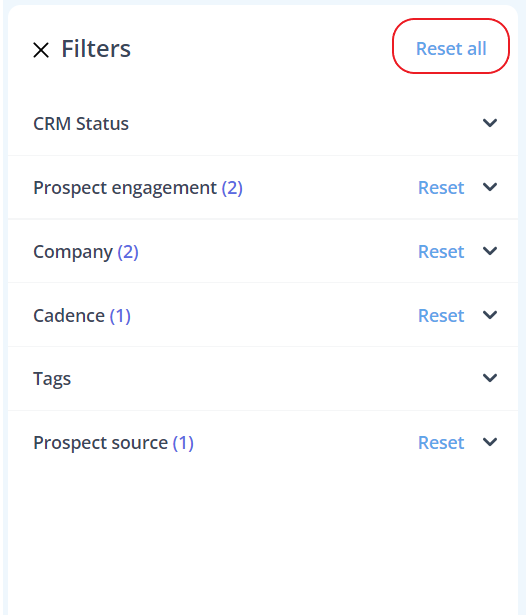Select the Prospect engagement label text
Viewport: 532px width, 615px height.
pyautogui.click(x=125, y=188)
